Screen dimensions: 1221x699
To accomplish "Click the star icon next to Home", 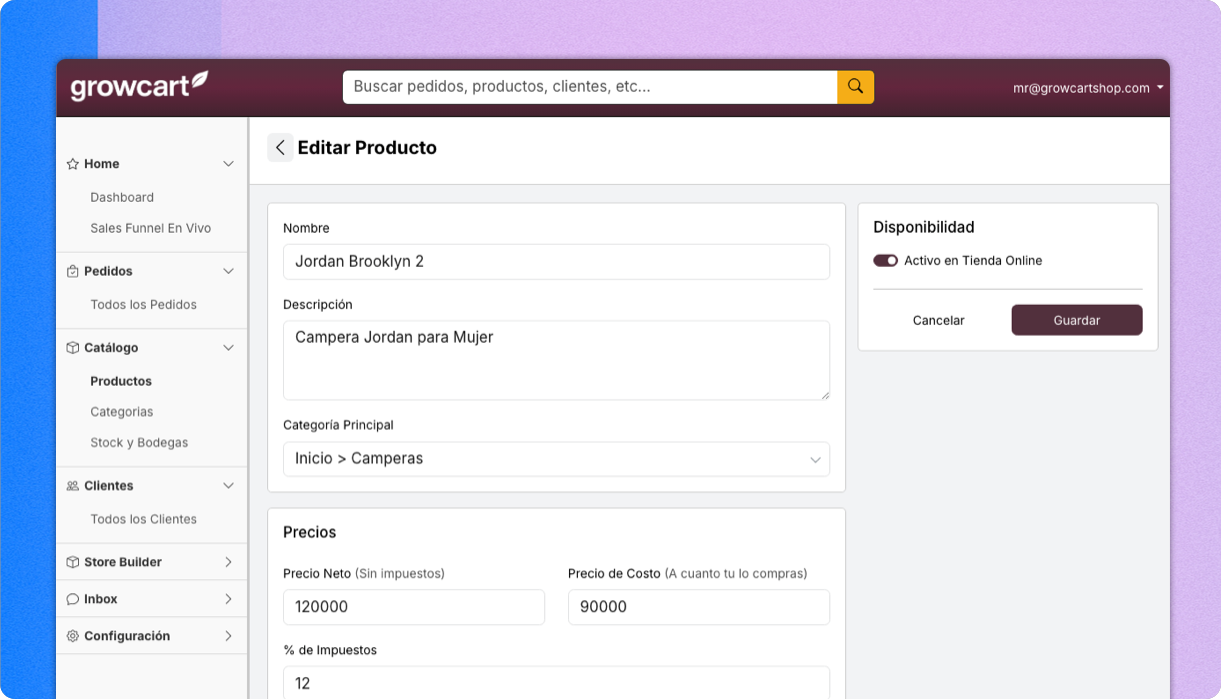I will [x=72, y=164].
